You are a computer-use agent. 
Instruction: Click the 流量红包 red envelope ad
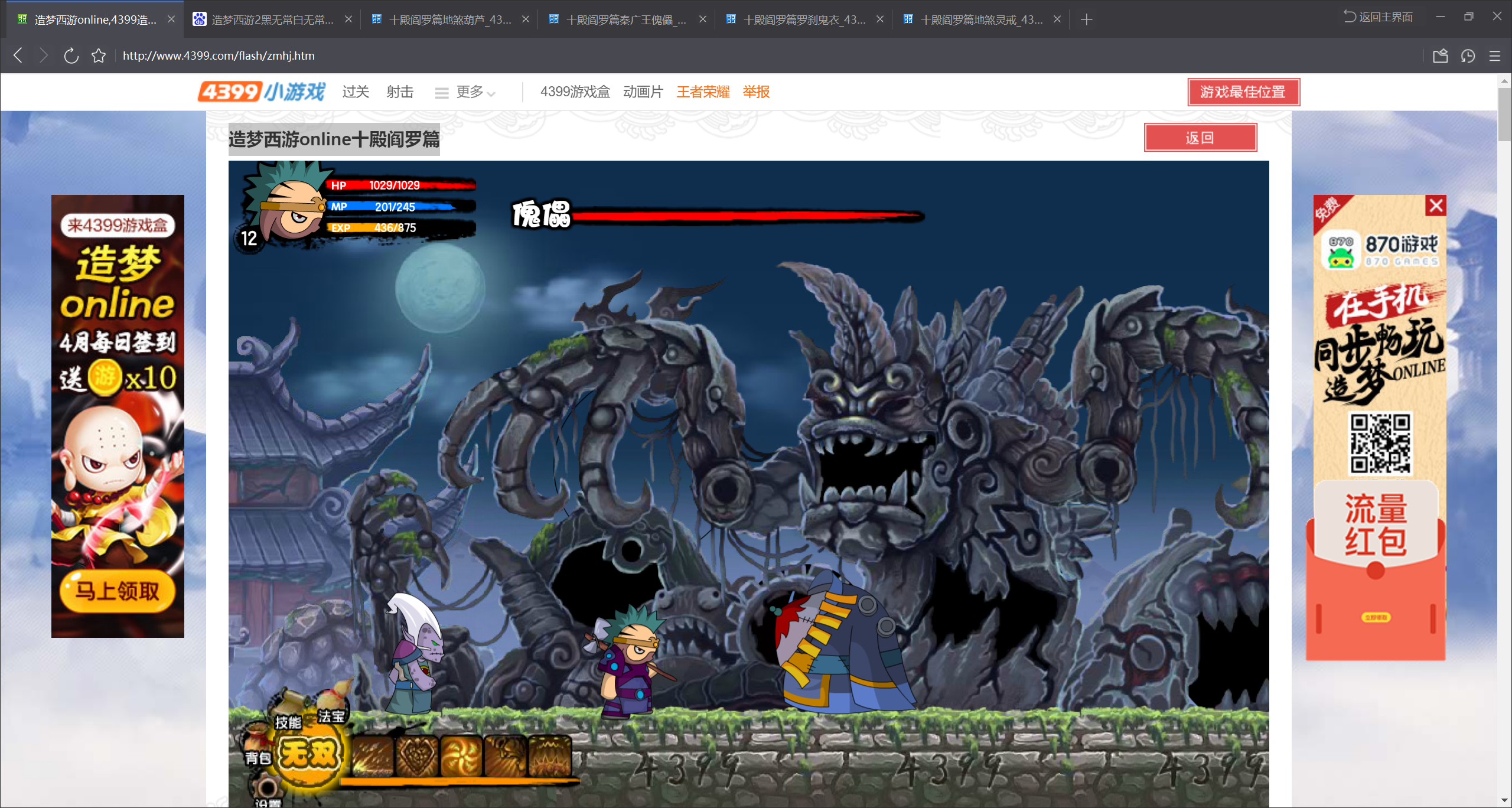(1376, 570)
